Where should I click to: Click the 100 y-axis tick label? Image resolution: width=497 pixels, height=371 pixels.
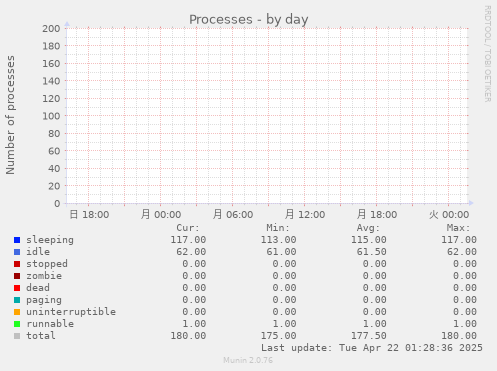[51, 116]
